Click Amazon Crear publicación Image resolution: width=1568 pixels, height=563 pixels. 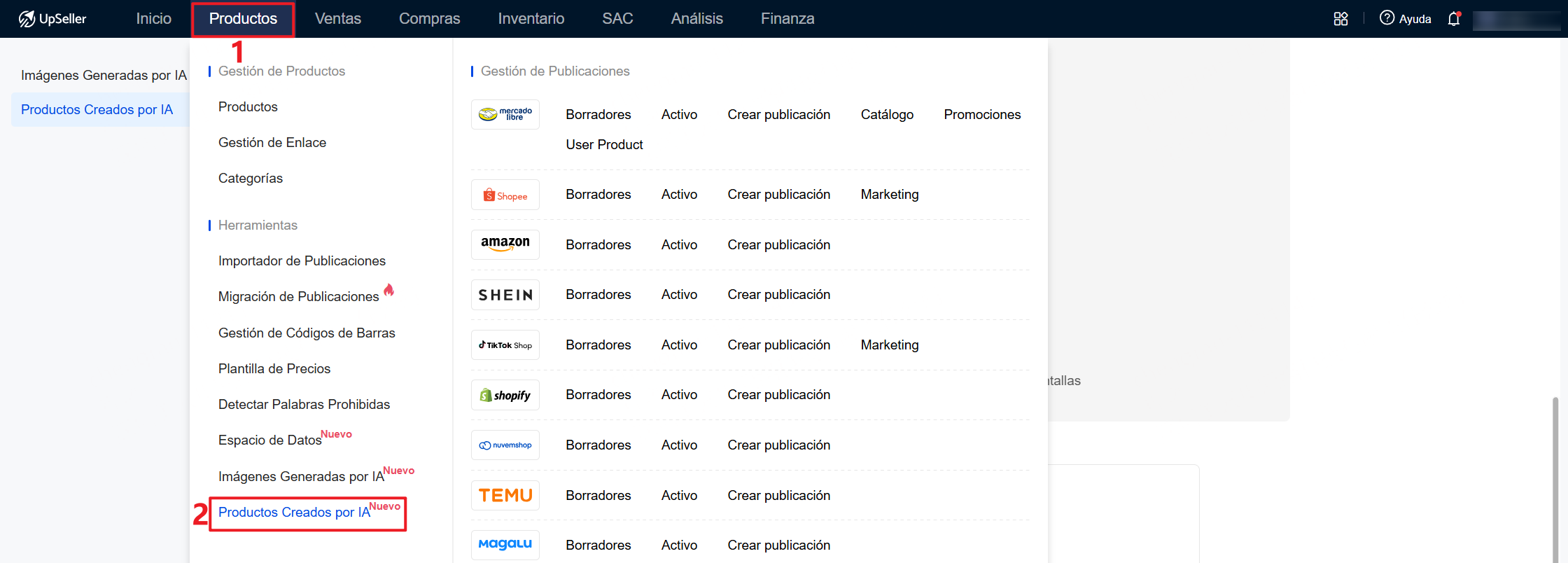coord(779,244)
